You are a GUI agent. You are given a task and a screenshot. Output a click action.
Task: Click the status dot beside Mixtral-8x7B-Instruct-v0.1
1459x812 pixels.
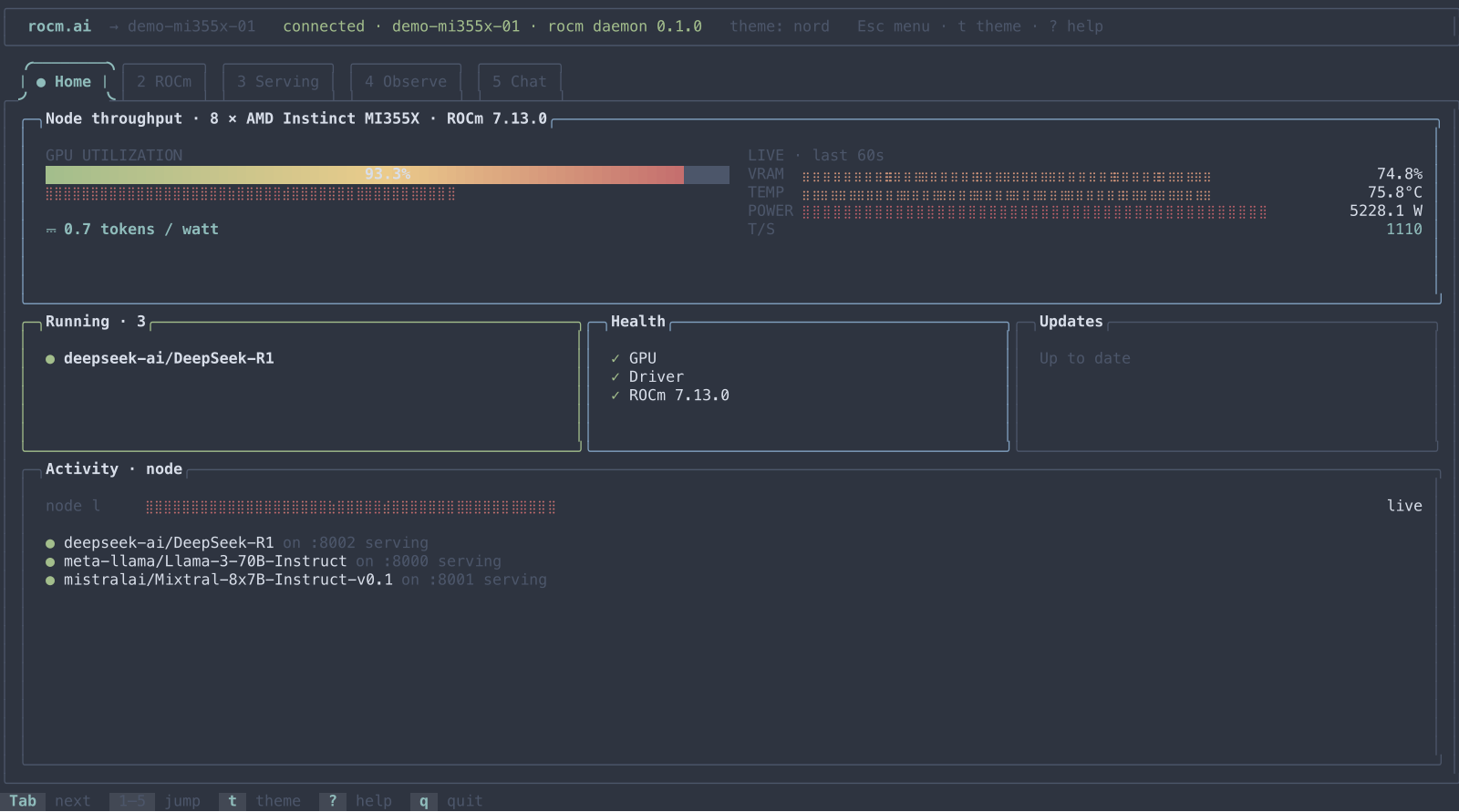50,580
